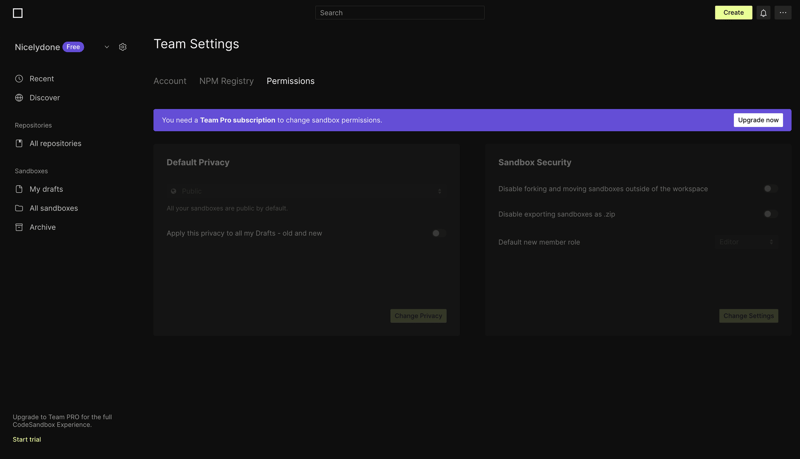The image size is (800, 459).
Task: Click the Nicelydone workspace name
Action: point(37,47)
